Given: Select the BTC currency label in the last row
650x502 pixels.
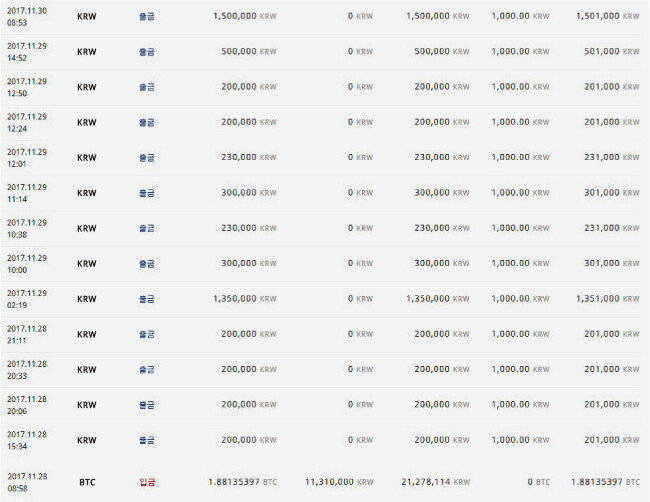Looking at the screenshot, I should tap(87, 482).
